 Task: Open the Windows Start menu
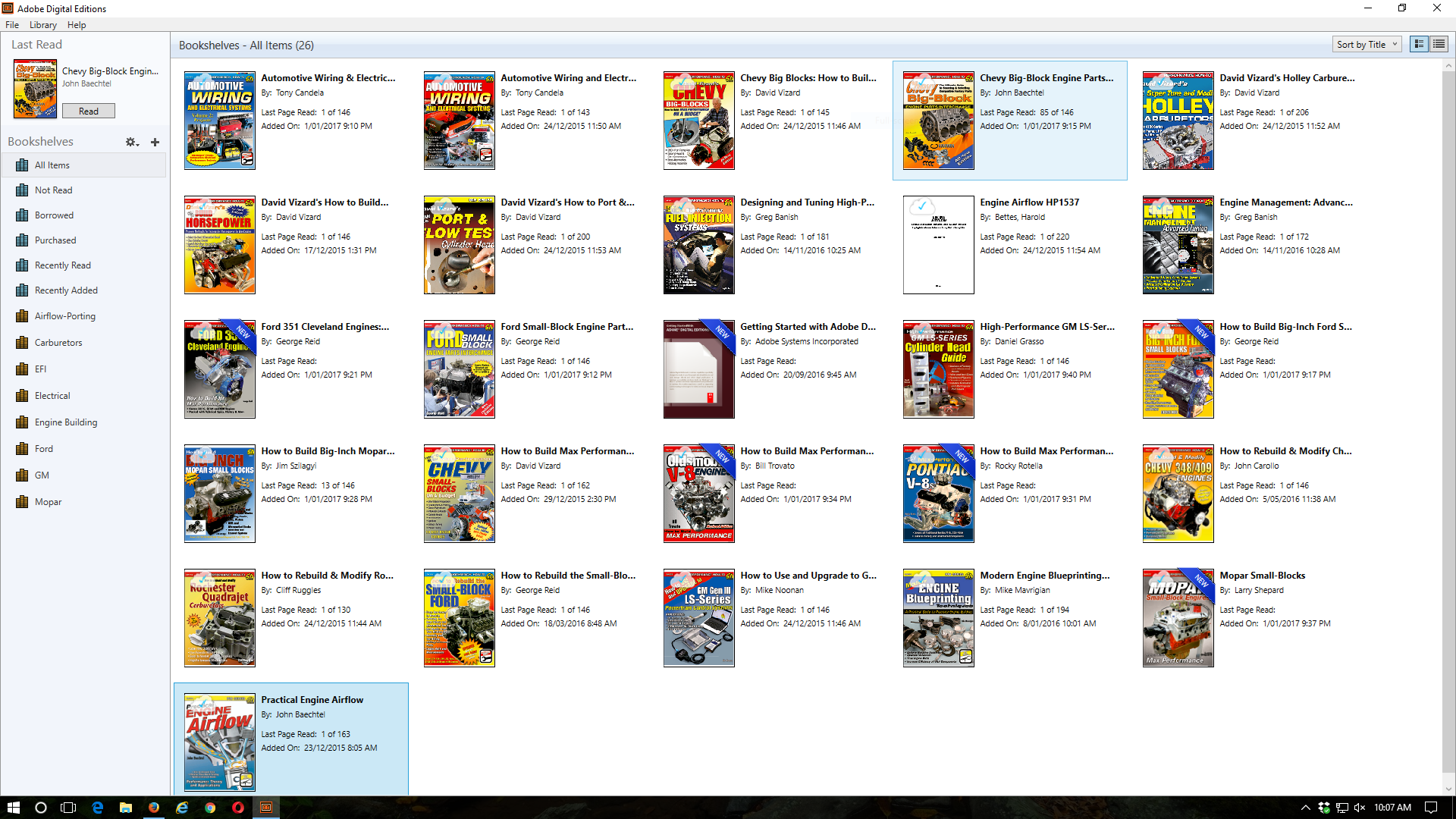(13, 808)
